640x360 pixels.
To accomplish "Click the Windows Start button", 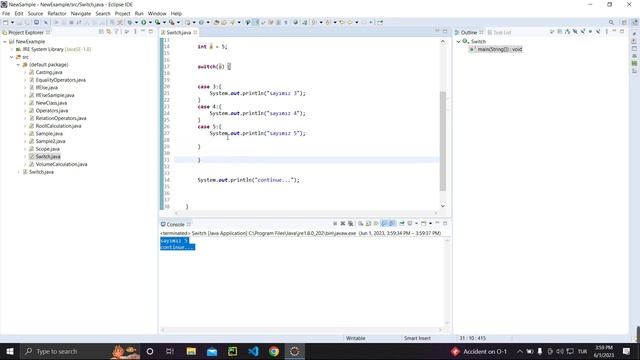I will pos(10,351).
